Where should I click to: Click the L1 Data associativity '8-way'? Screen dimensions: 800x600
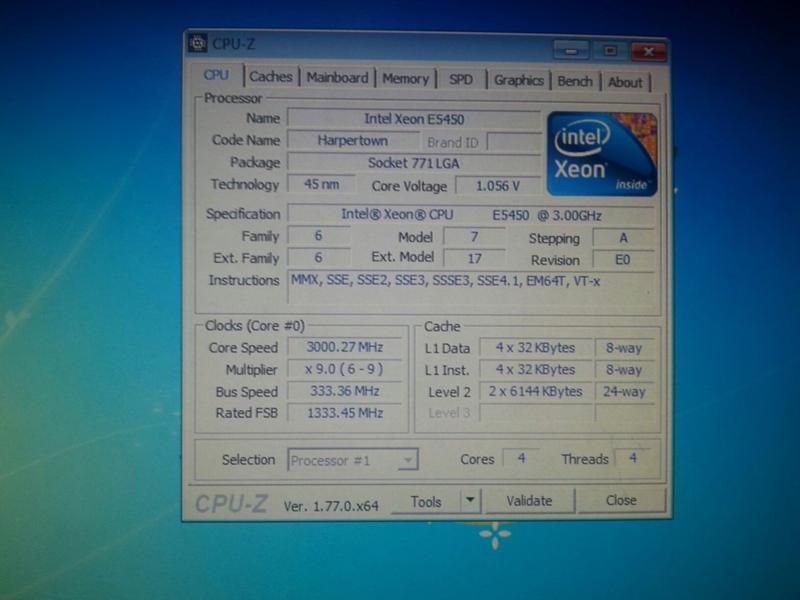[624, 348]
